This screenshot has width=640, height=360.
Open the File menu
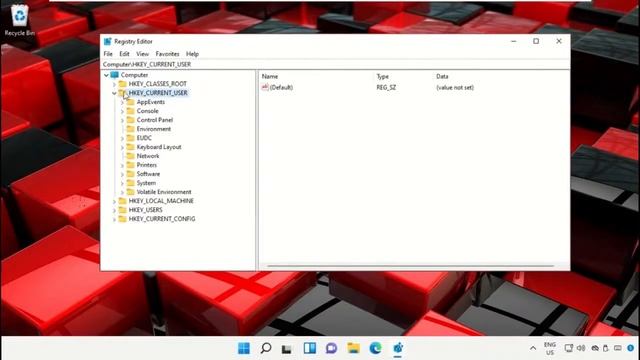(x=108, y=54)
